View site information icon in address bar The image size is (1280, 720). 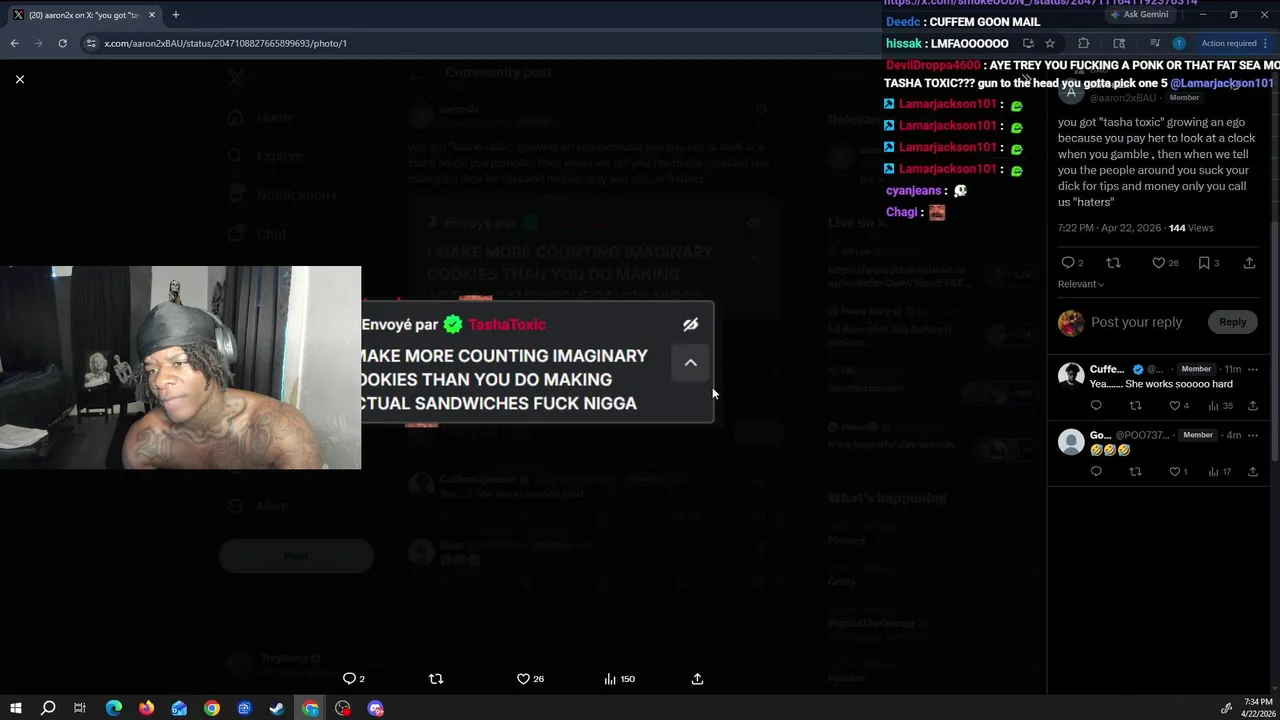click(x=91, y=43)
